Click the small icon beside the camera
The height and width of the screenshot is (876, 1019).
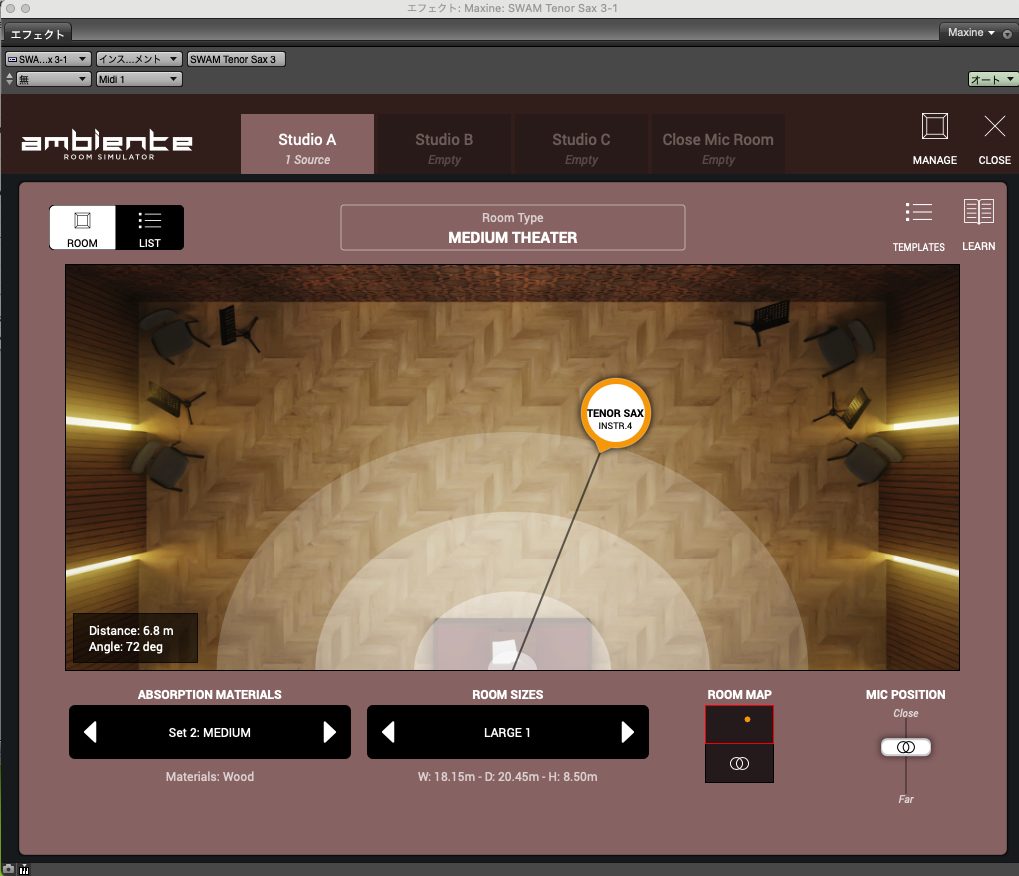coord(24,870)
